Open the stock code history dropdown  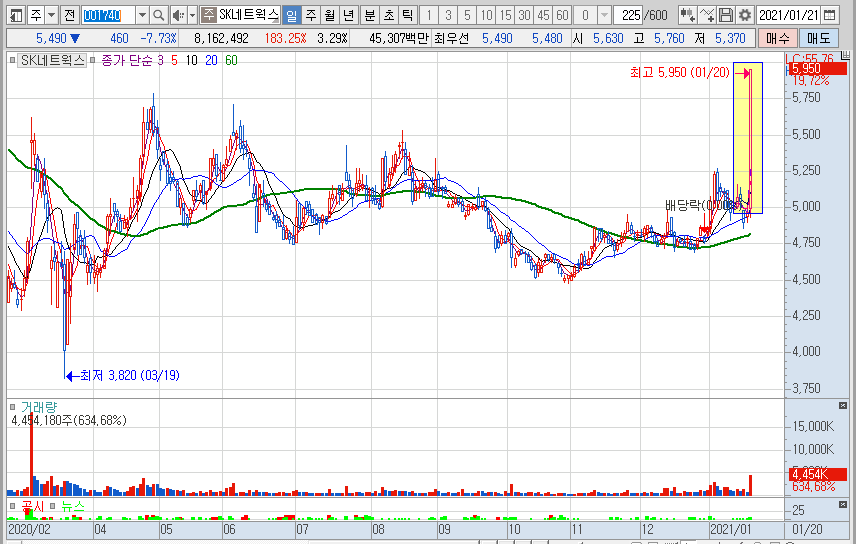[x=141, y=15]
